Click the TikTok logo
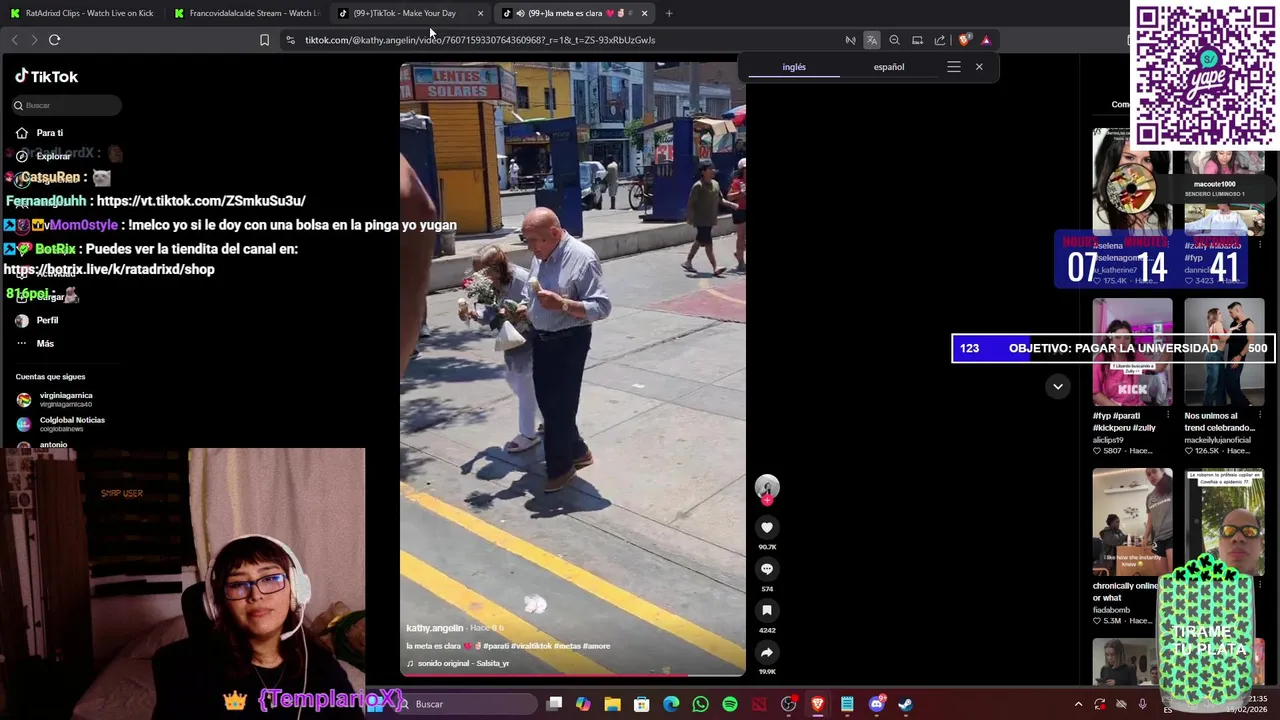 click(46, 76)
